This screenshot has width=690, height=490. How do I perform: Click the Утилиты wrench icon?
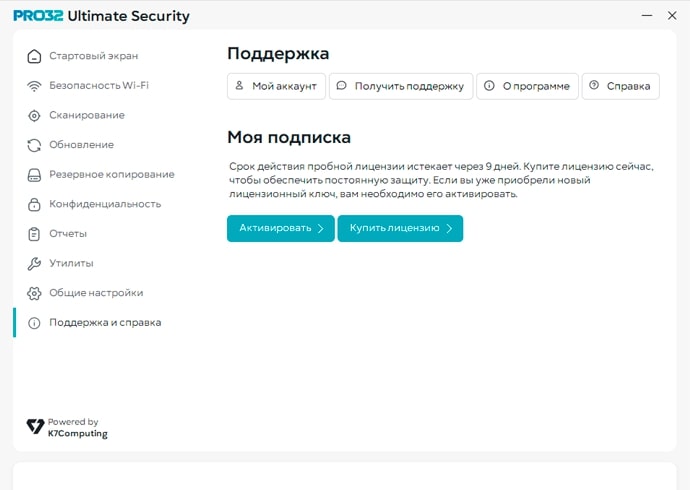[x=34, y=263]
